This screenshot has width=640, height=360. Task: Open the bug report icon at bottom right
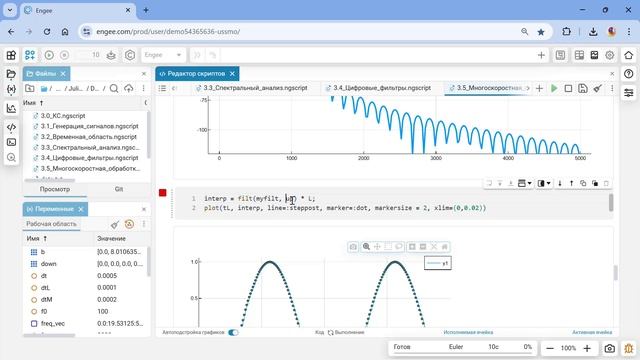point(629,348)
